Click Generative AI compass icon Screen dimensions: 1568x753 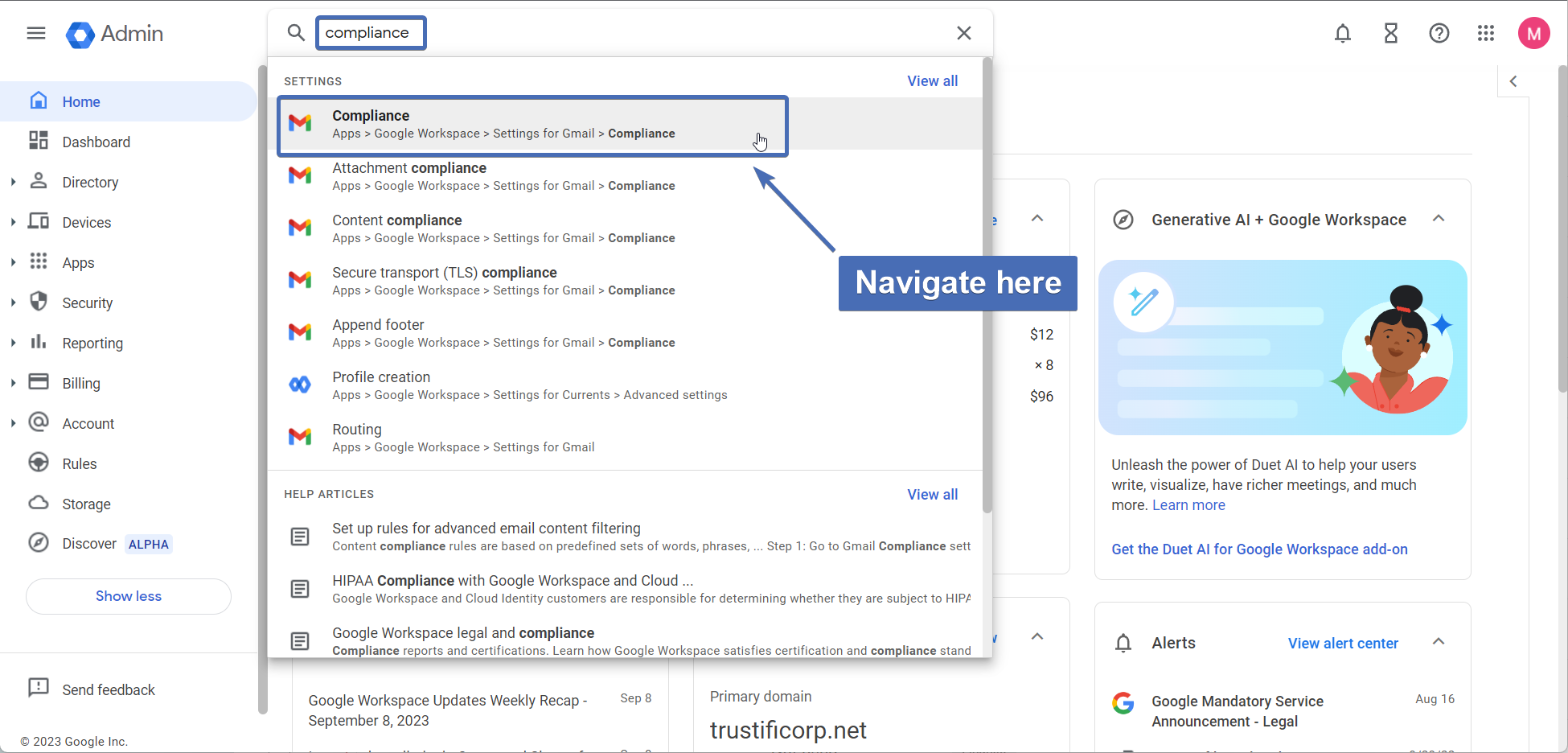[x=1123, y=220]
